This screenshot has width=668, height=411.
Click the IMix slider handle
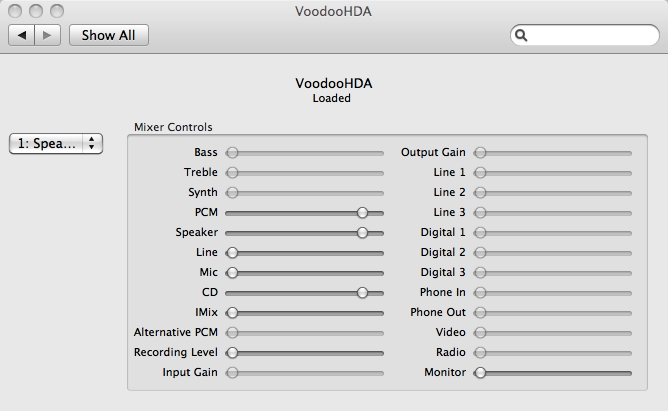pyautogui.click(x=232, y=312)
